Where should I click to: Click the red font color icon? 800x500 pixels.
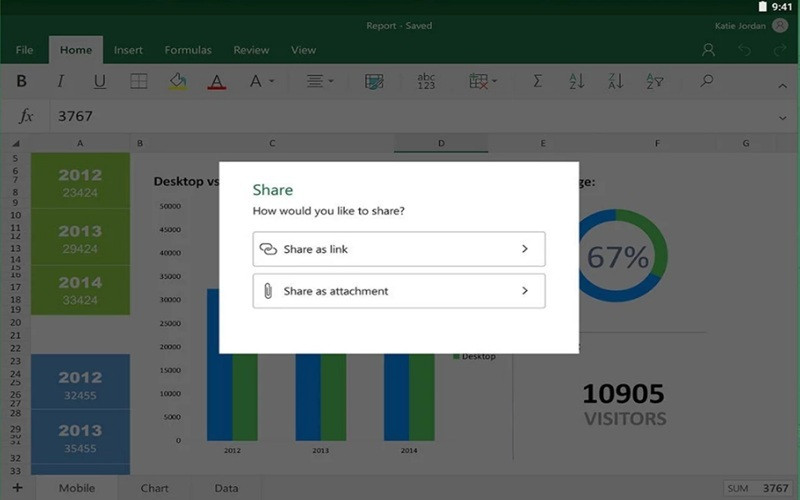click(216, 81)
